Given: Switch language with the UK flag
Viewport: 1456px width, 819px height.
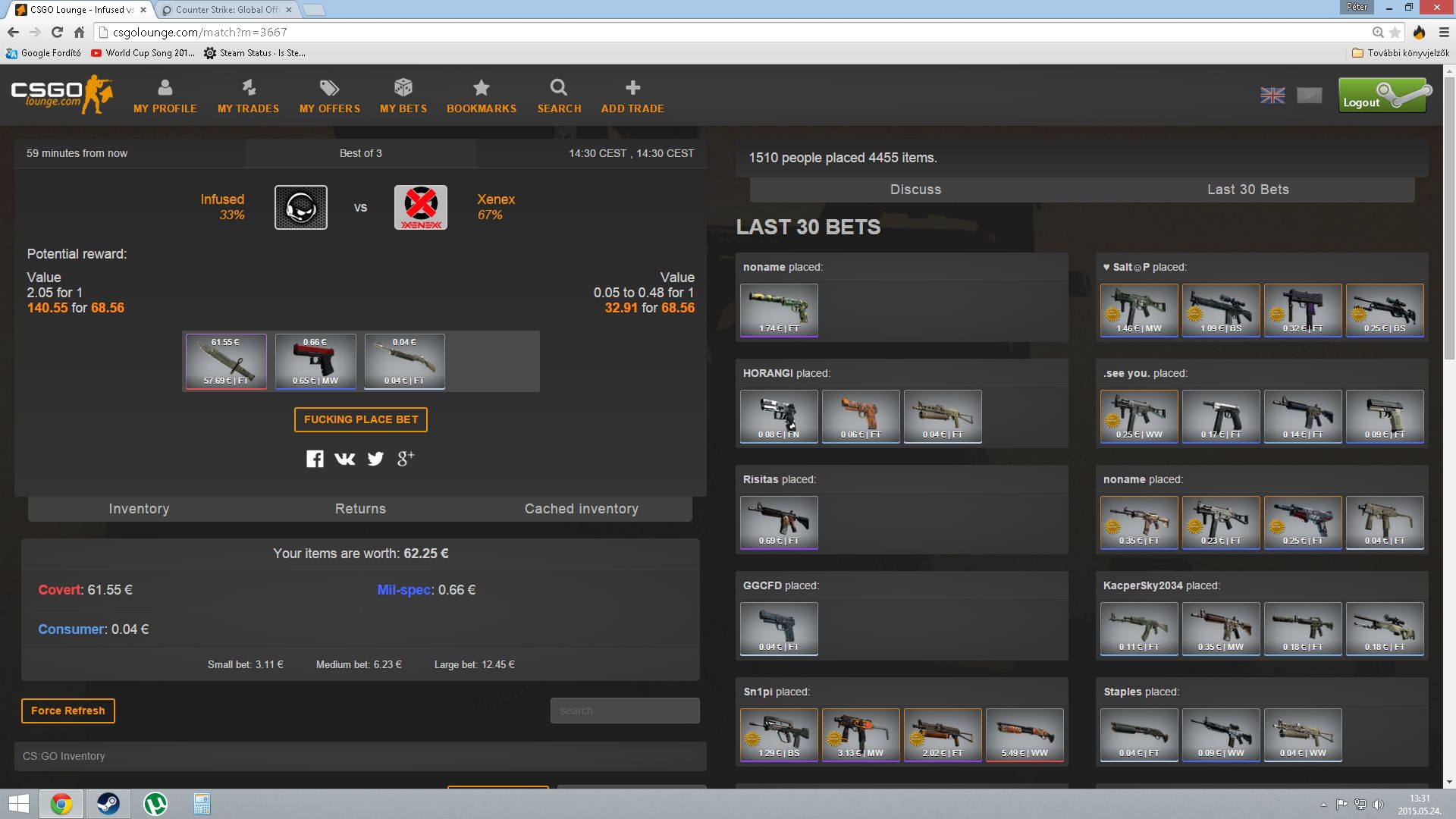Looking at the screenshot, I should pos(1272,96).
